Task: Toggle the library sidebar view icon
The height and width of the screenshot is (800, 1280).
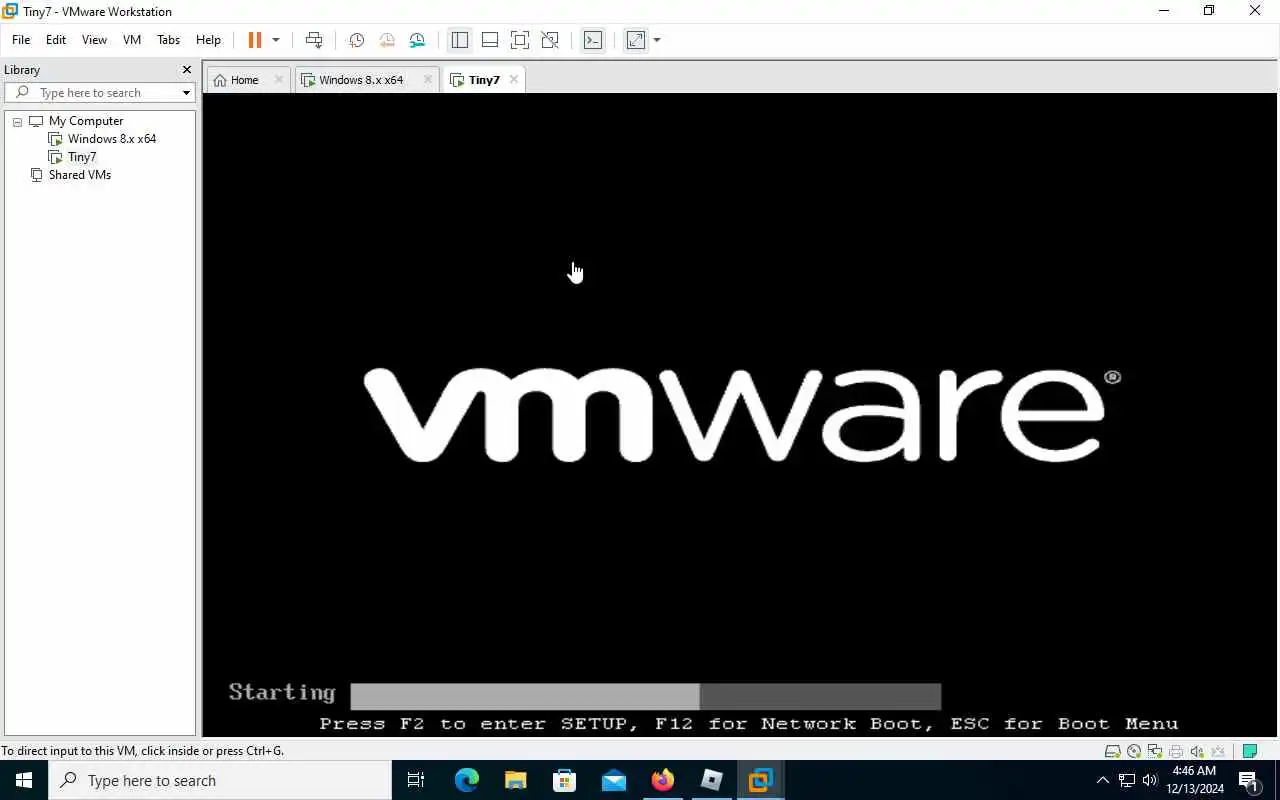Action: [460, 40]
